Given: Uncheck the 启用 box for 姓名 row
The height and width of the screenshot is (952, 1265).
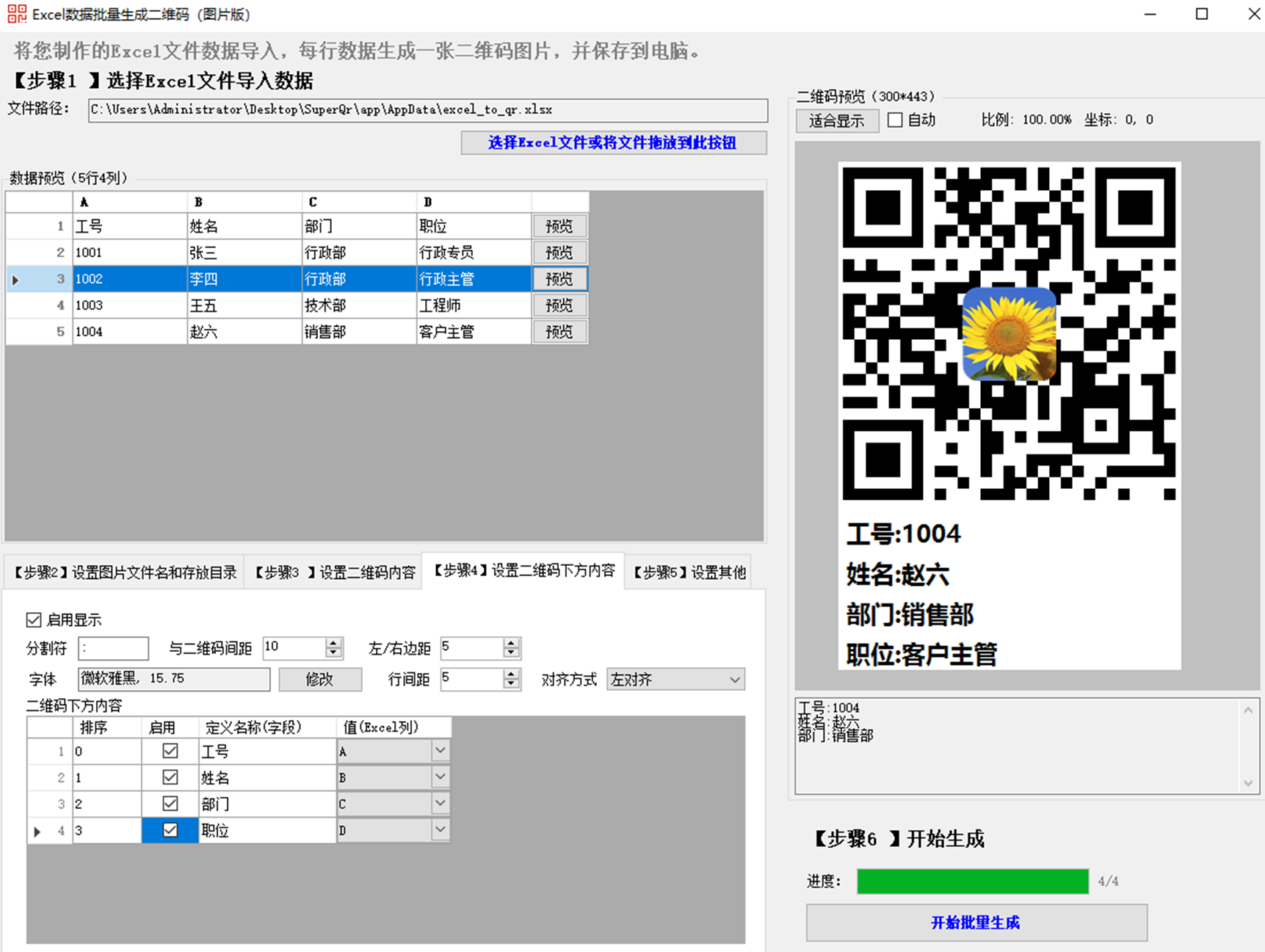Looking at the screenshot, I should (170, 777).
